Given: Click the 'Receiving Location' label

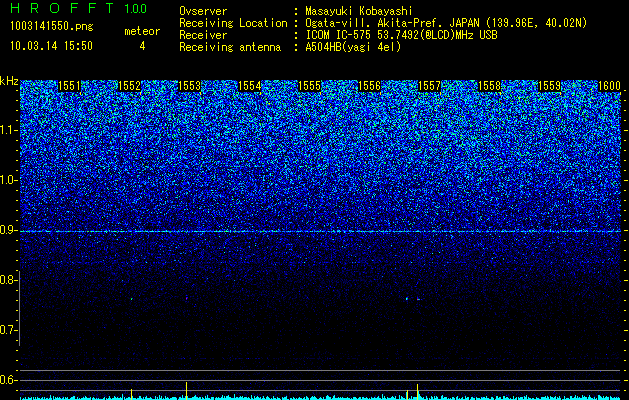Looking at the screenshot, I should [x=233, y=23].
